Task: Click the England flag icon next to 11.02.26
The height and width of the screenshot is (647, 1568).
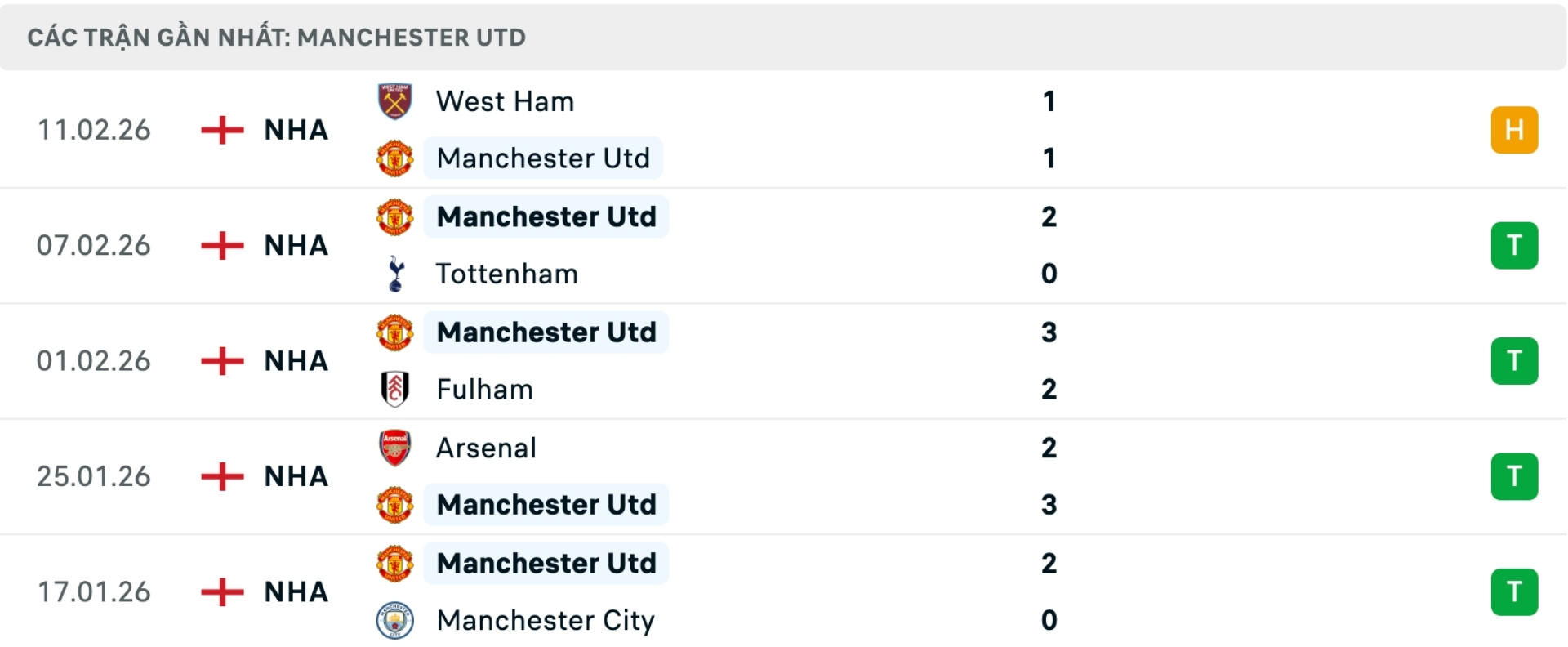Action: [x=220, y=130]
